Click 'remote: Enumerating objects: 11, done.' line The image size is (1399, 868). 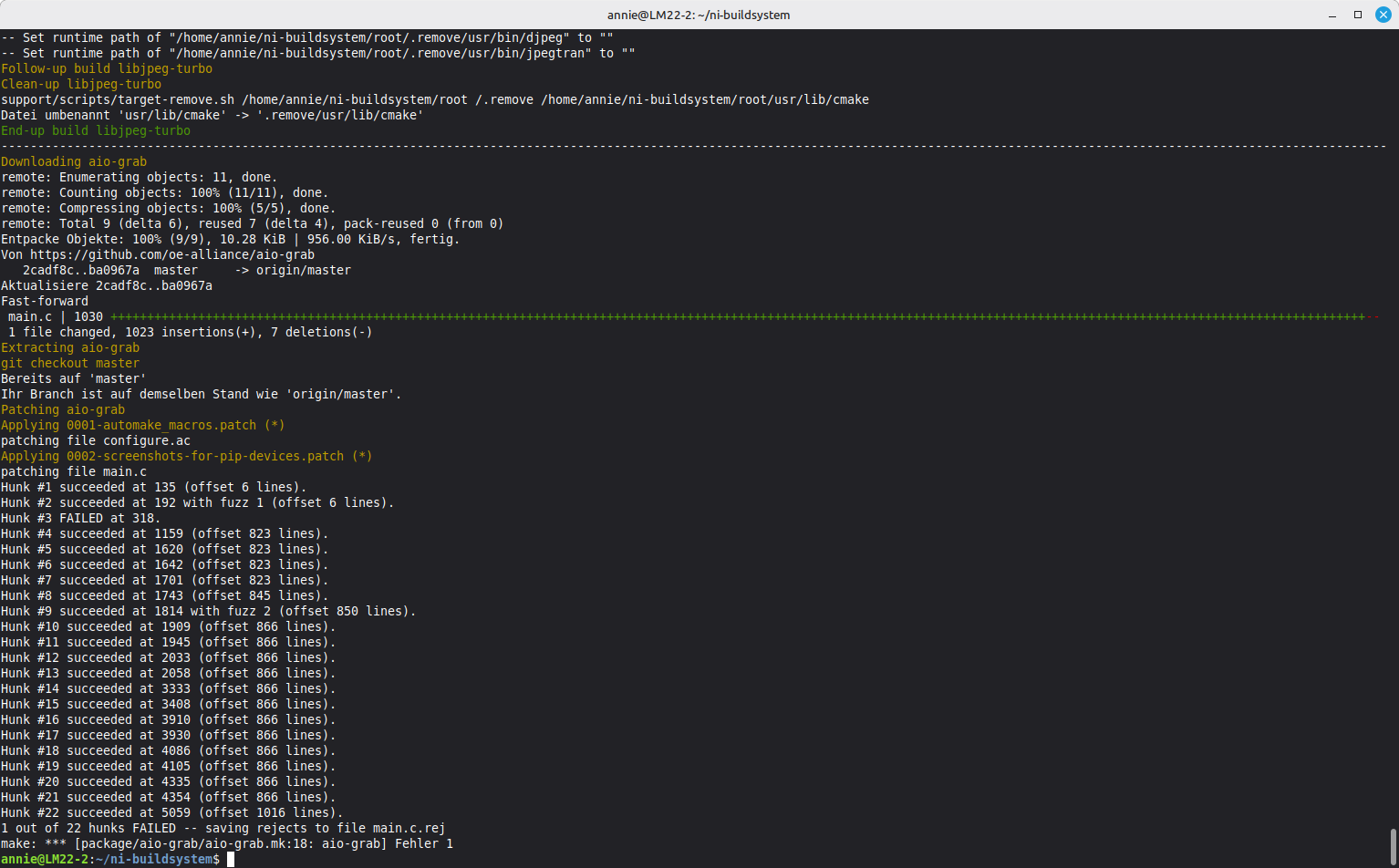140,177
